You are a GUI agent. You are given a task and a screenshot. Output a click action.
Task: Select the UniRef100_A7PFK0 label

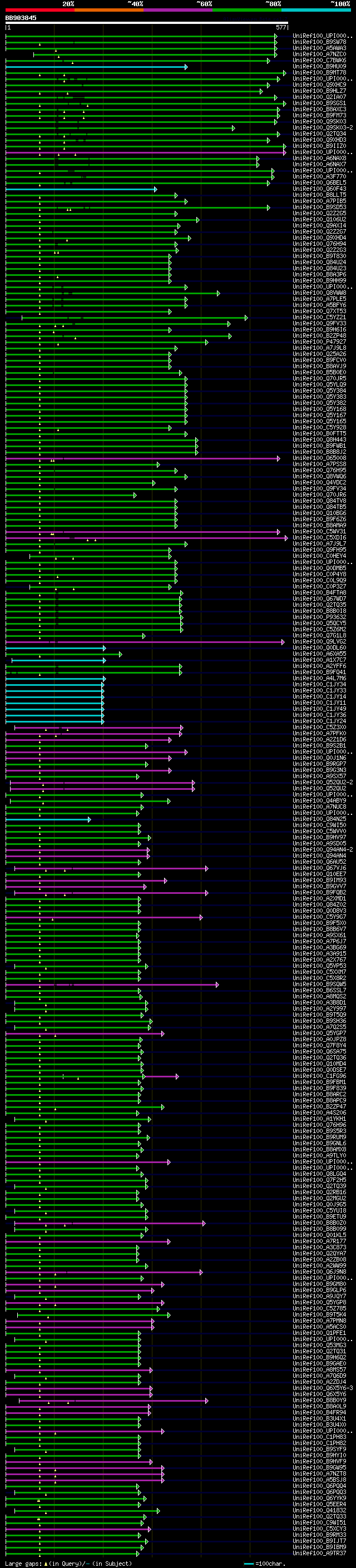(319, 733)
